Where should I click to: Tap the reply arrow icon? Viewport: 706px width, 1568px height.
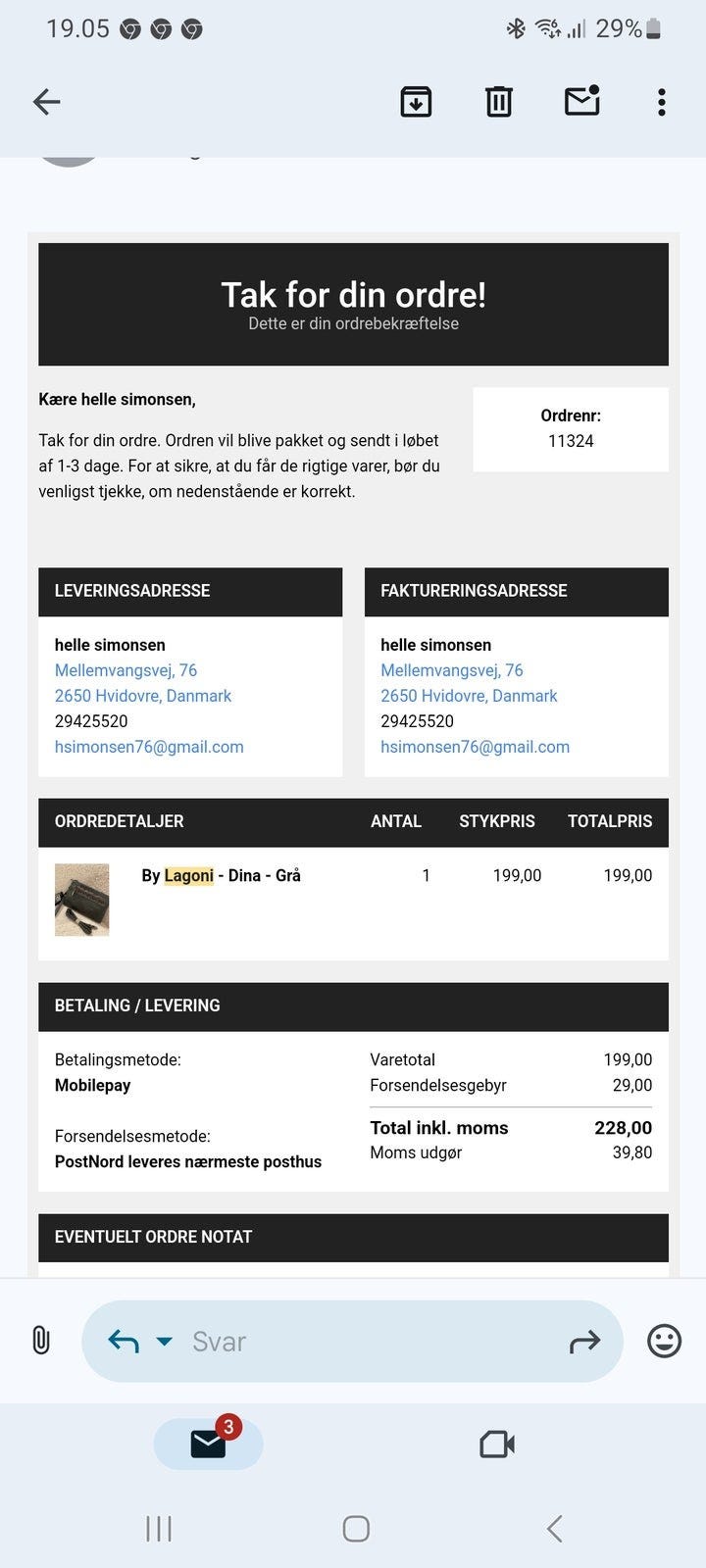point(123,1341)
